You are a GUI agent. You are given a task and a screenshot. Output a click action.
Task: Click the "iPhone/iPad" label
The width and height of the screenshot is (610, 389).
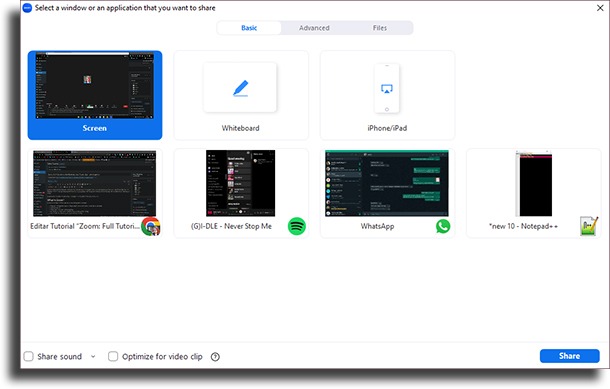387,128
